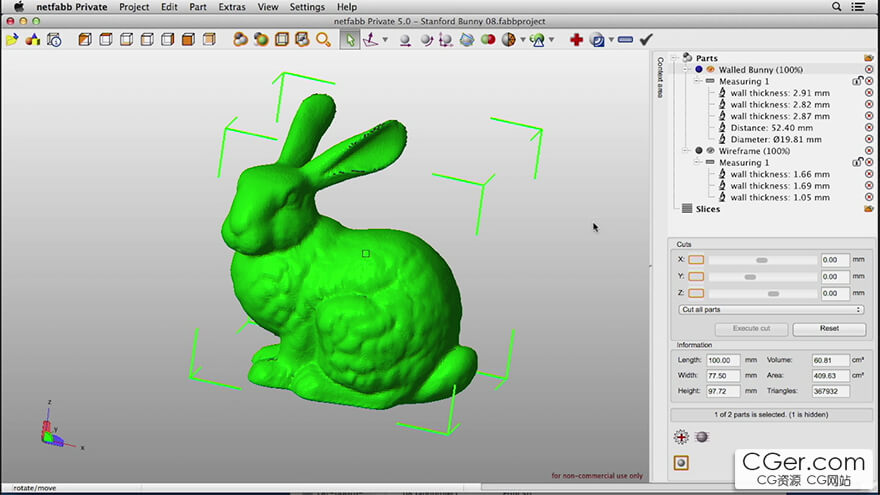Click the last cube view icon beside the solid orange cube

pos(209,40)
